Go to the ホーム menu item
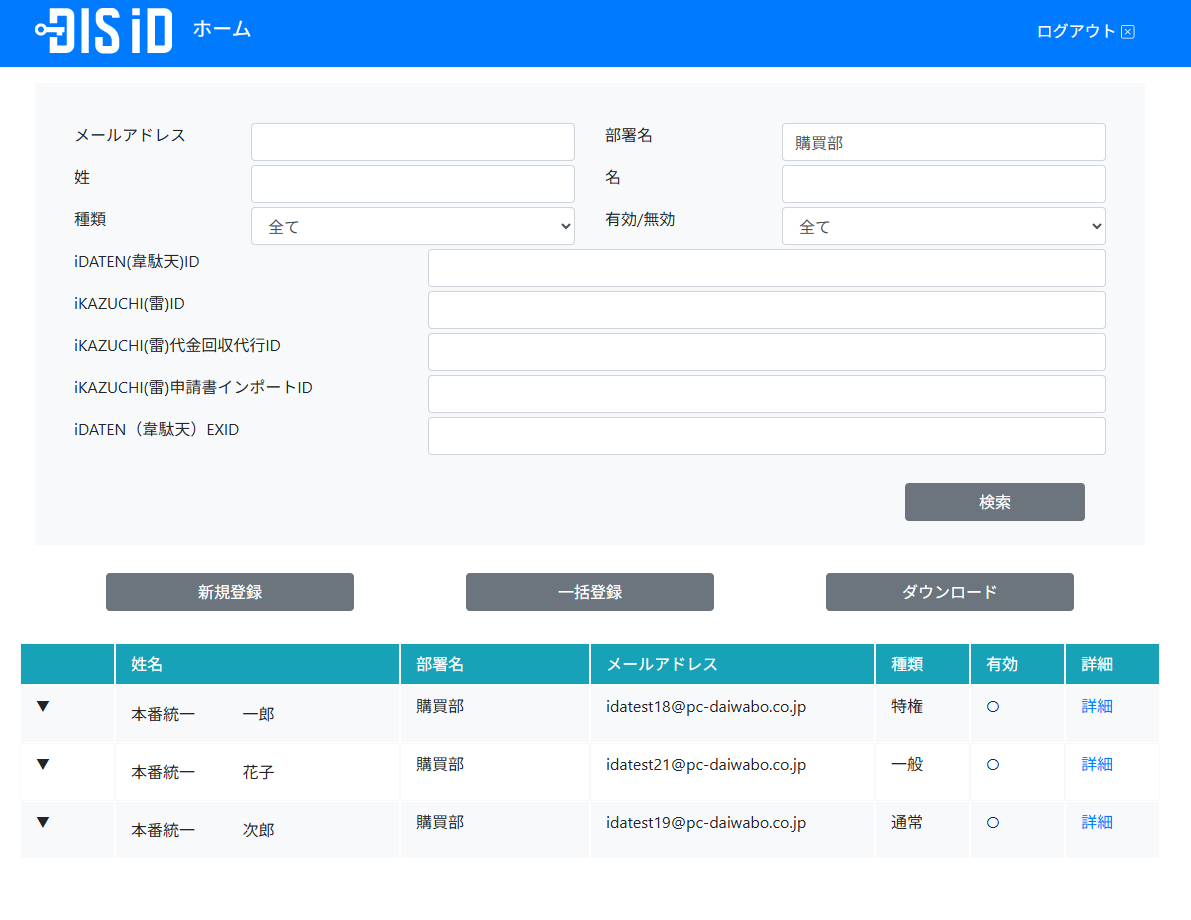 (222, 29)
